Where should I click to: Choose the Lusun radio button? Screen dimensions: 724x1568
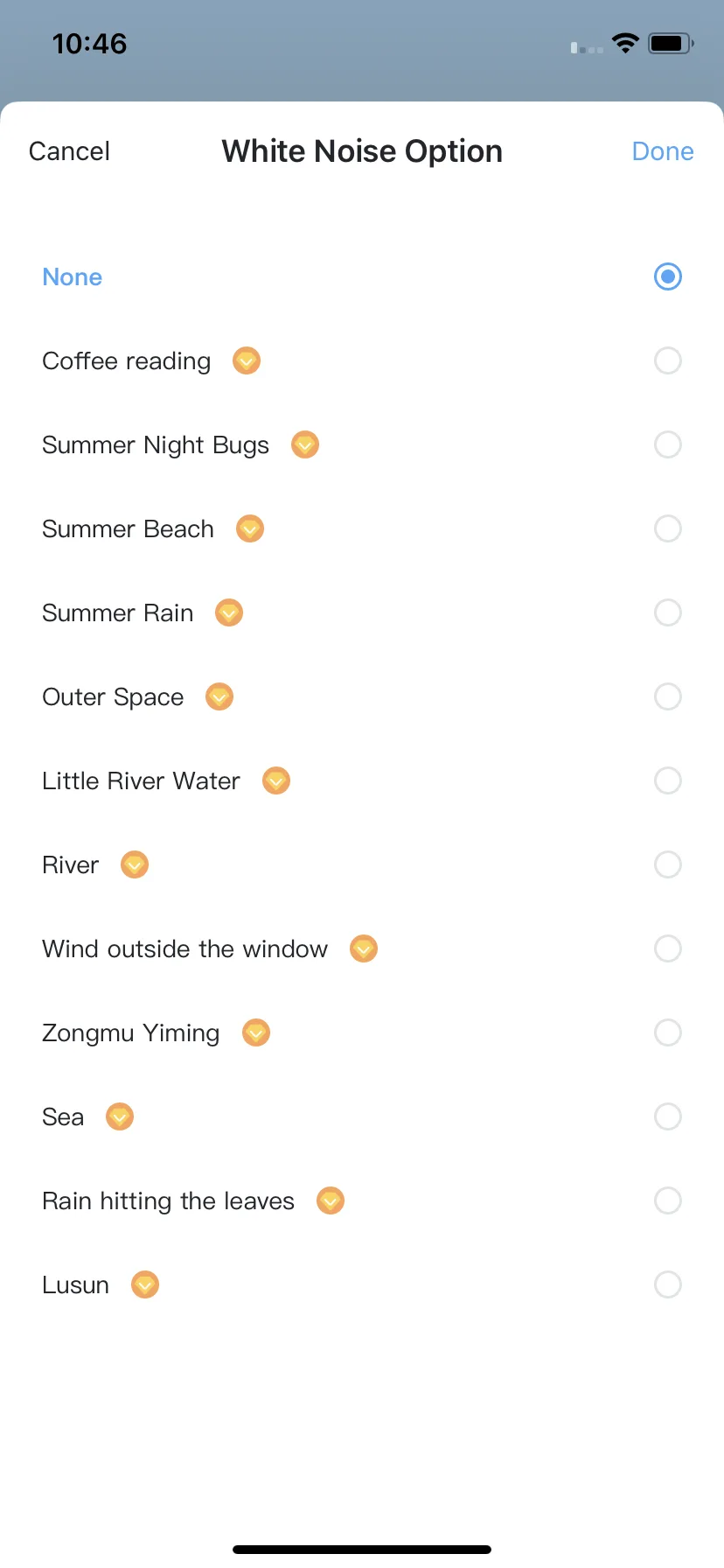668,1284
